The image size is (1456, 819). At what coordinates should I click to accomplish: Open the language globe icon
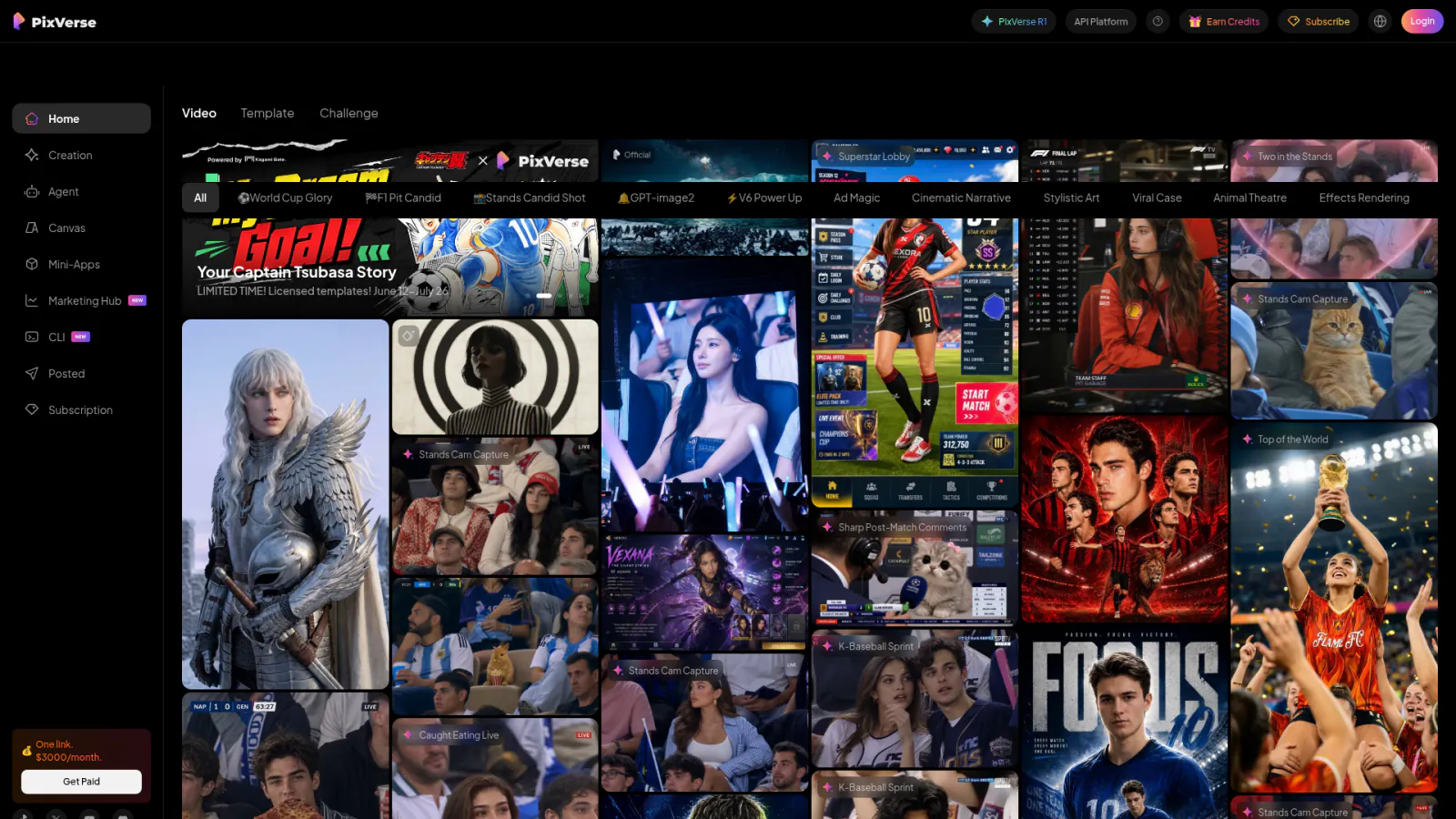point(1380,21)
